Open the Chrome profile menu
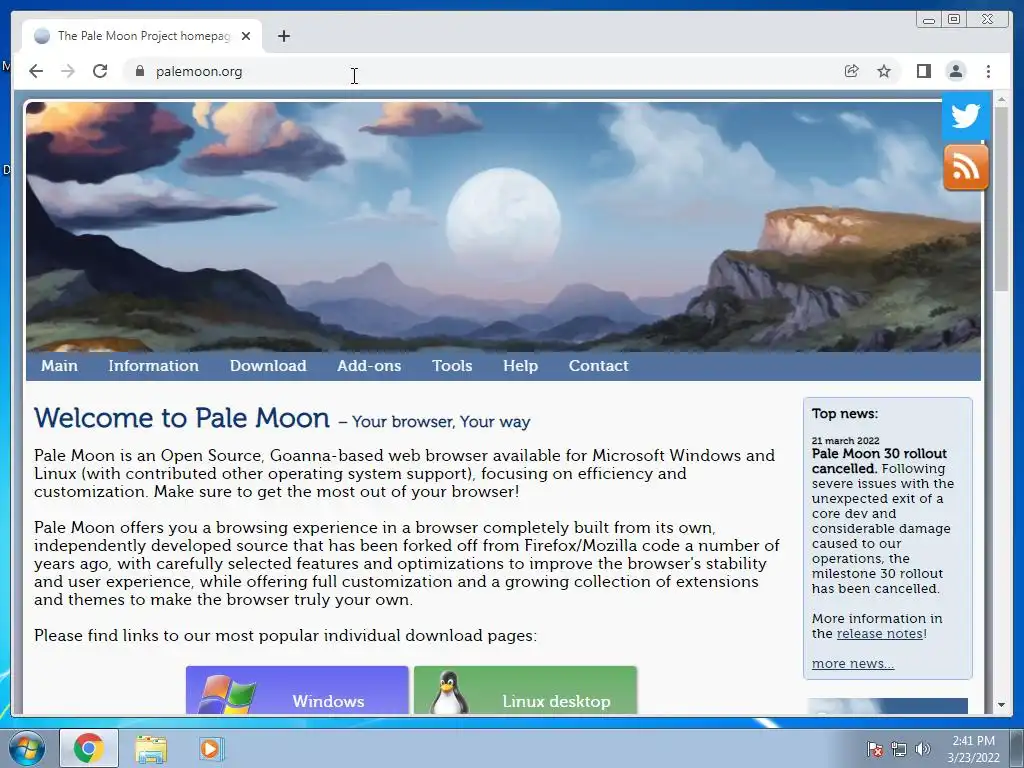This screenshot has height=768, width=1024. point(955,71)
